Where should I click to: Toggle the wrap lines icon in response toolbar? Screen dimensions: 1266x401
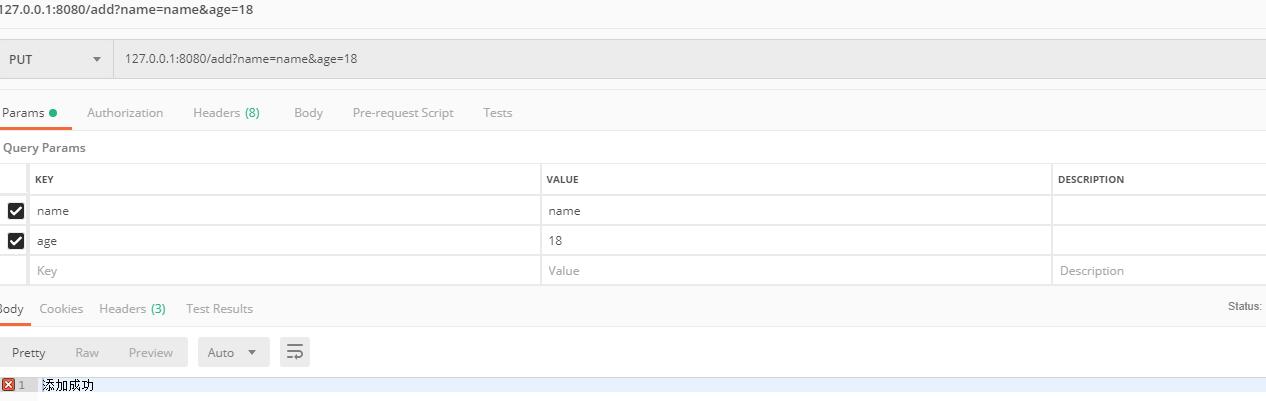click(x=294, y=352)
